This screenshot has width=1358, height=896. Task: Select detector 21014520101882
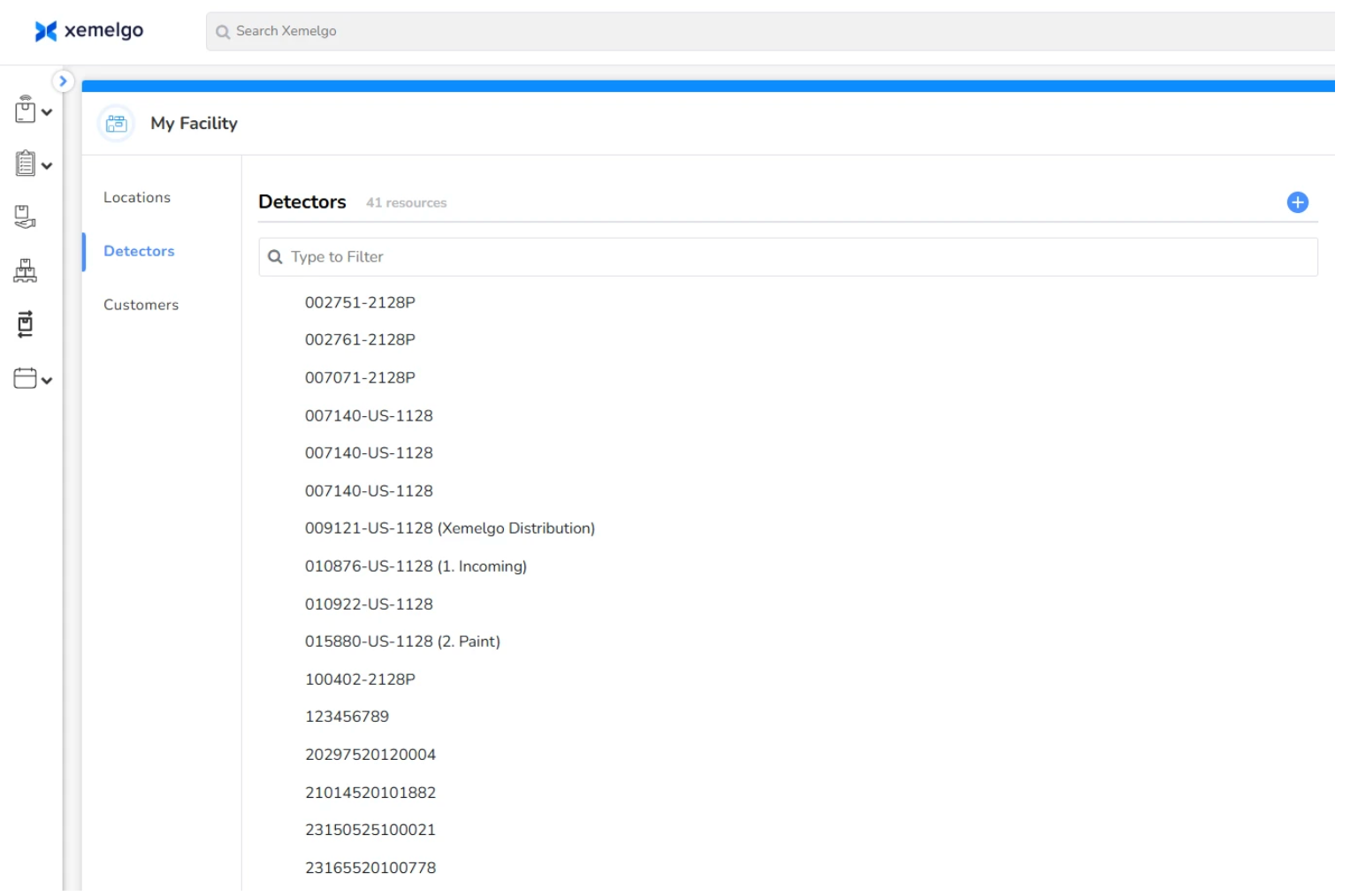pyautogui.click(x=370, y=793)
